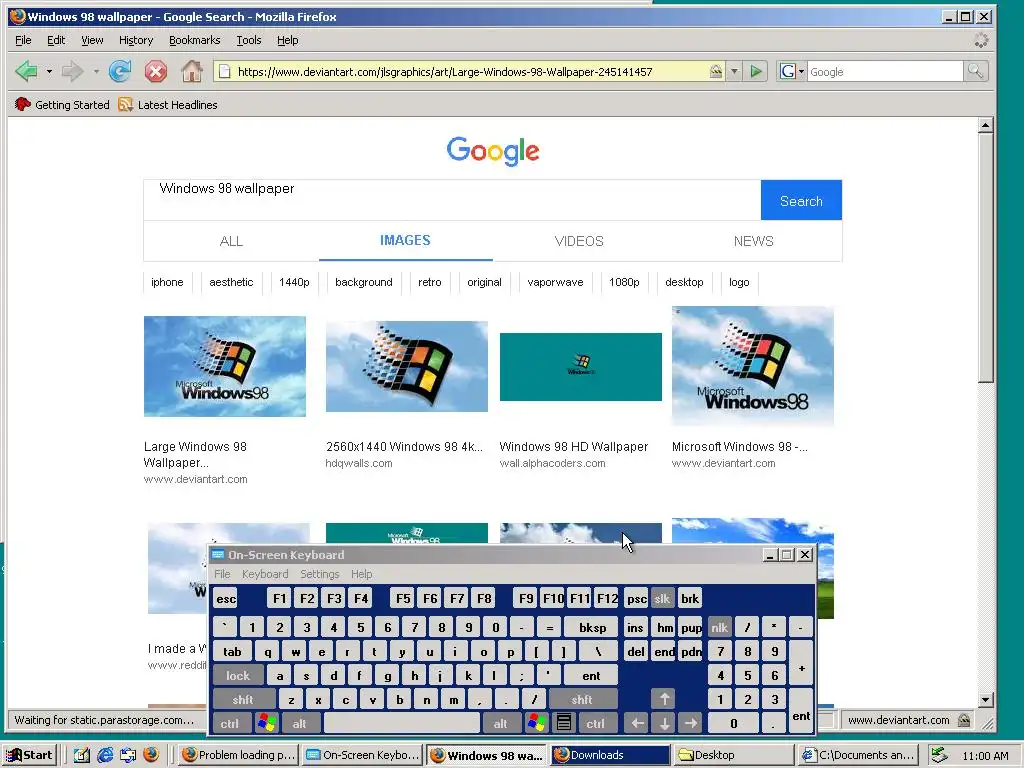Image resolution: width=1024 pixels, height=768 pixels.
Task: Click the search magnifier icon in toolbar
Action: click(975, 71)
